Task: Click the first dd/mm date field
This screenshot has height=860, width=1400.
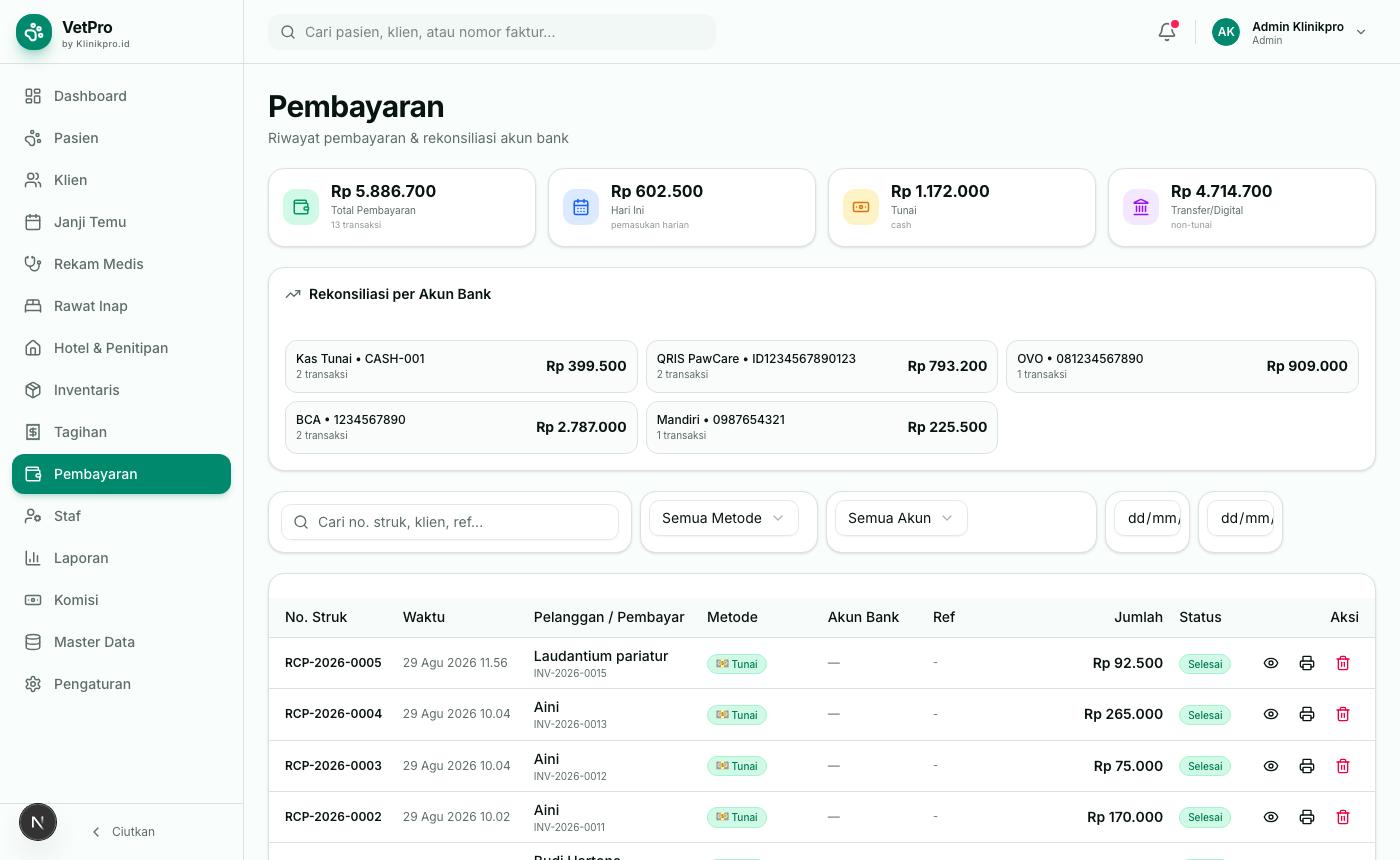Action: 1147,518
